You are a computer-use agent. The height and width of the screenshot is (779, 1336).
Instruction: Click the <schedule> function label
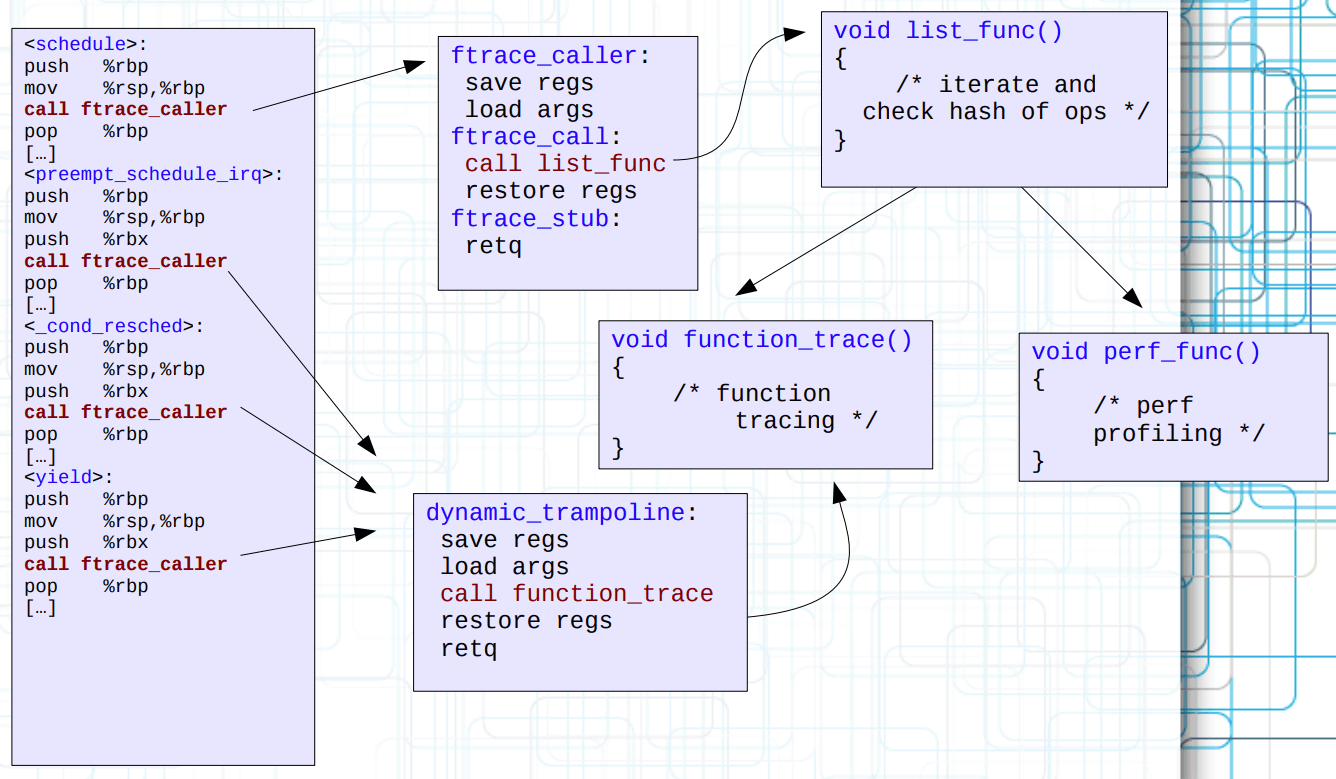[84, 44]
